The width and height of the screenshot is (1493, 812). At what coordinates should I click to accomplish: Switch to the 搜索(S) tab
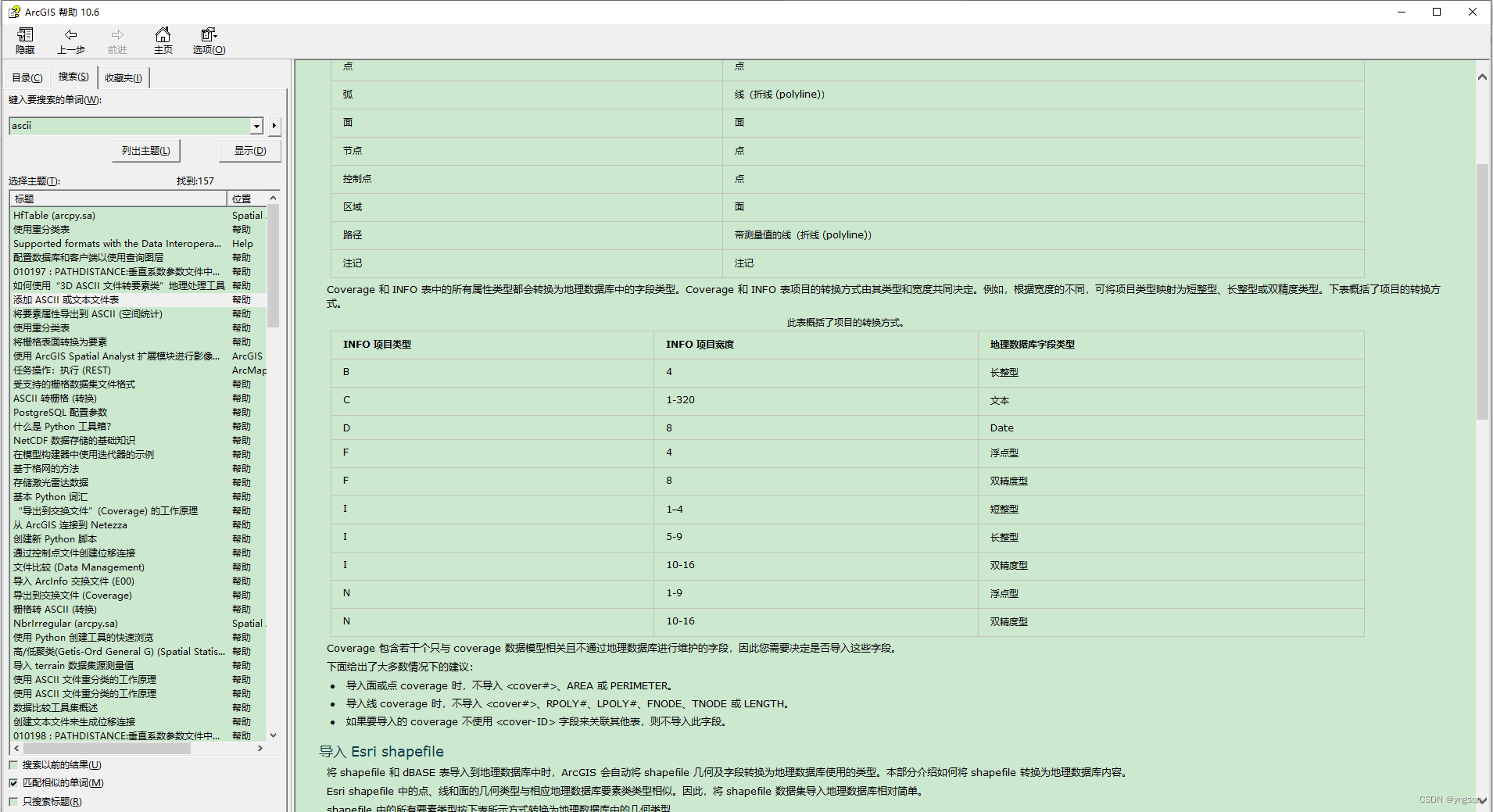(73, 77)
